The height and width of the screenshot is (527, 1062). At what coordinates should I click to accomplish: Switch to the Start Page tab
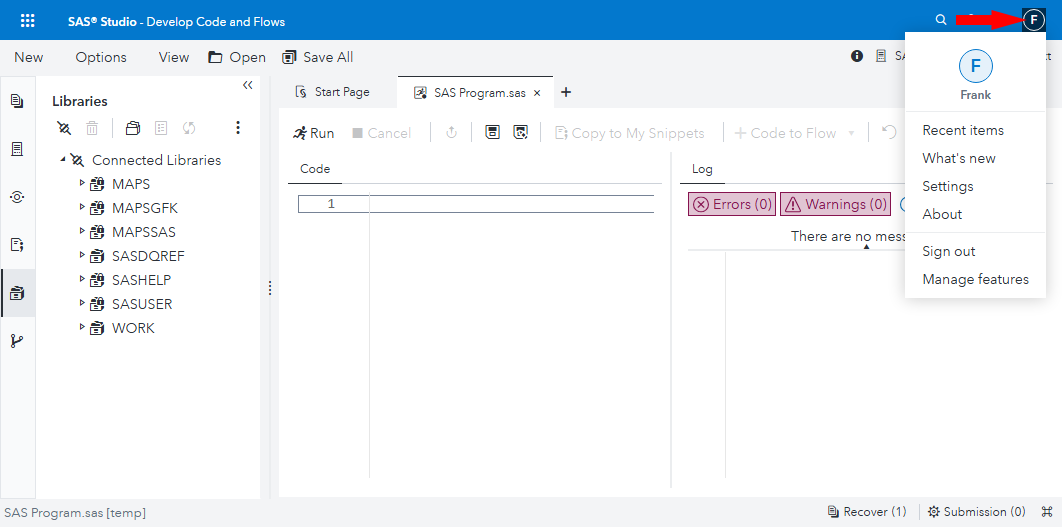point(333,92)
